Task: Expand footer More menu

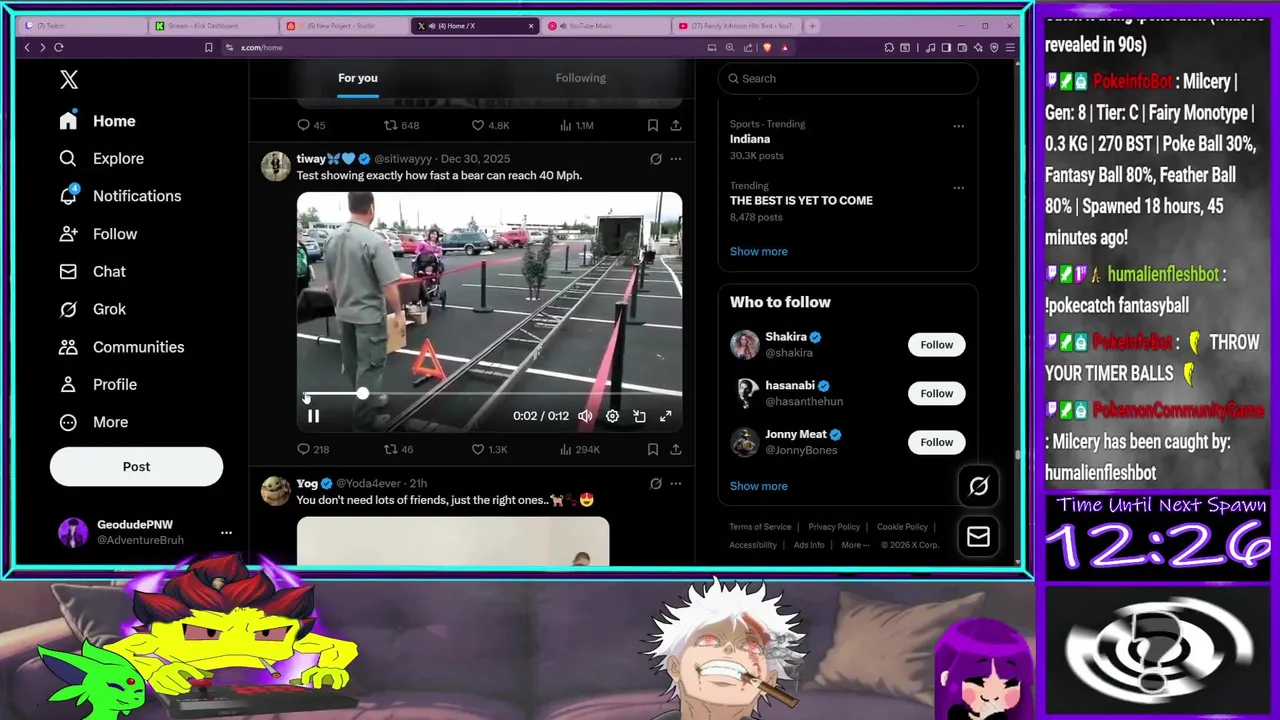Action: 855,545
